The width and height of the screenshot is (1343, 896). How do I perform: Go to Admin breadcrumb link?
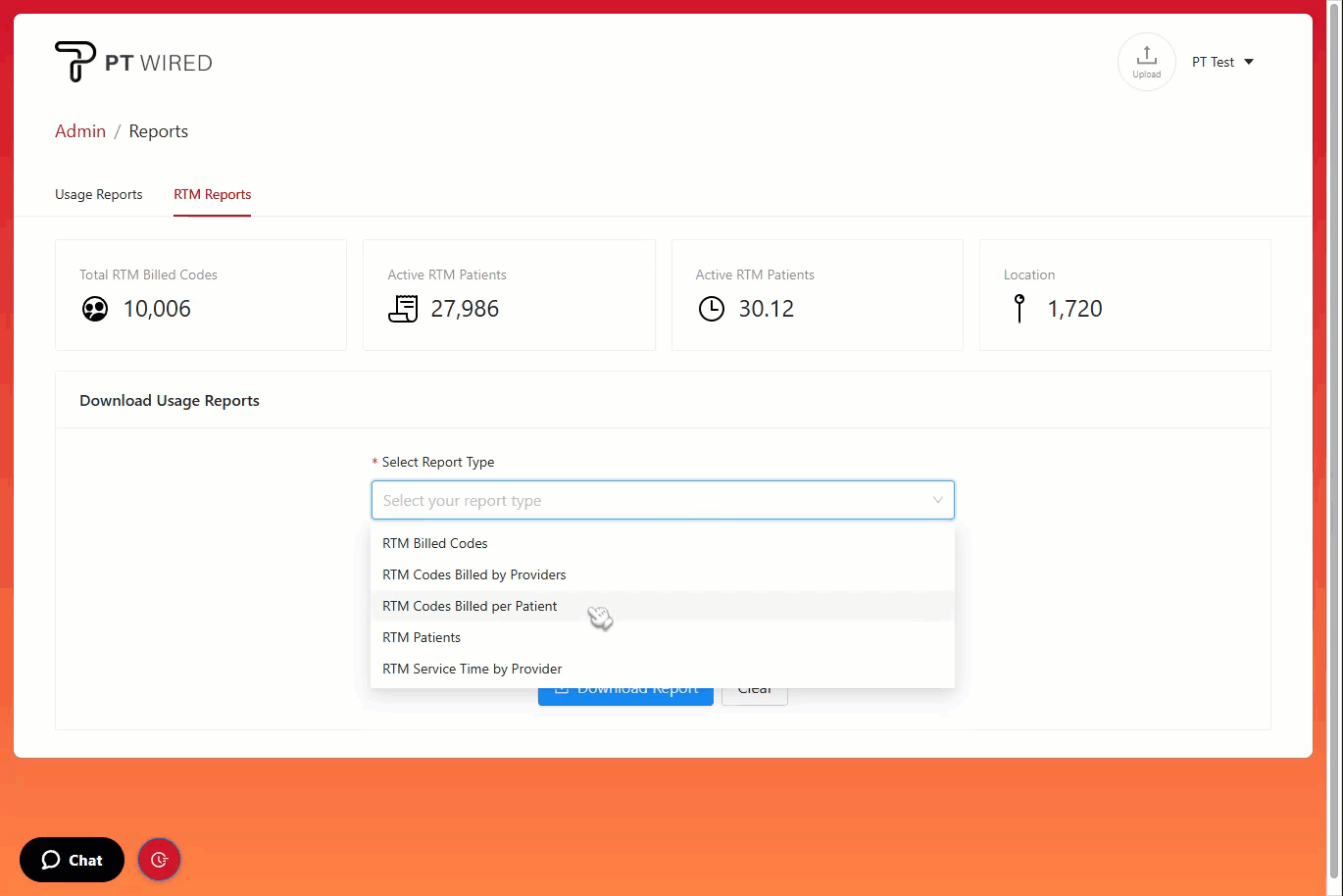coord(80,131)
